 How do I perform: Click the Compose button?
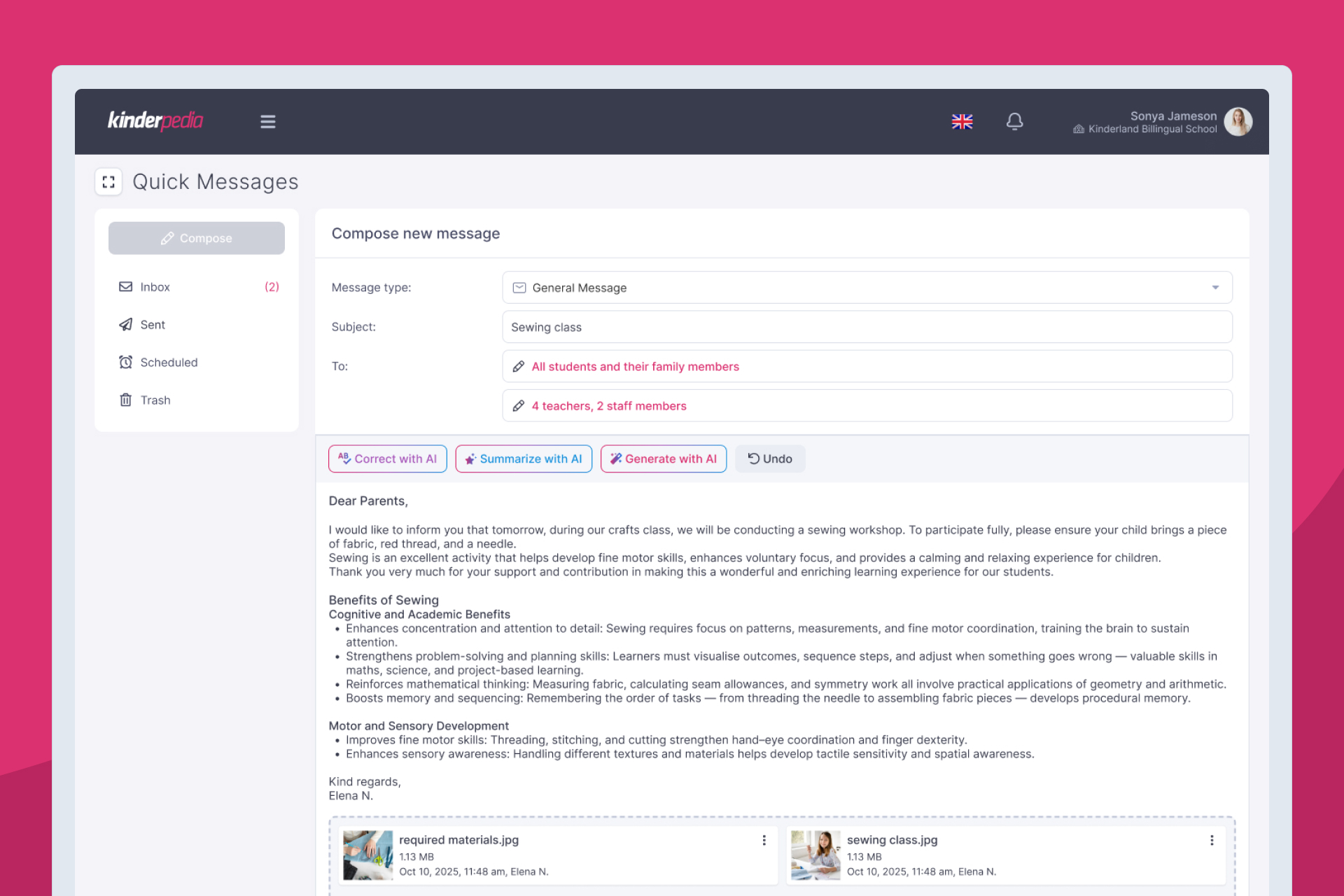(197, 238)
